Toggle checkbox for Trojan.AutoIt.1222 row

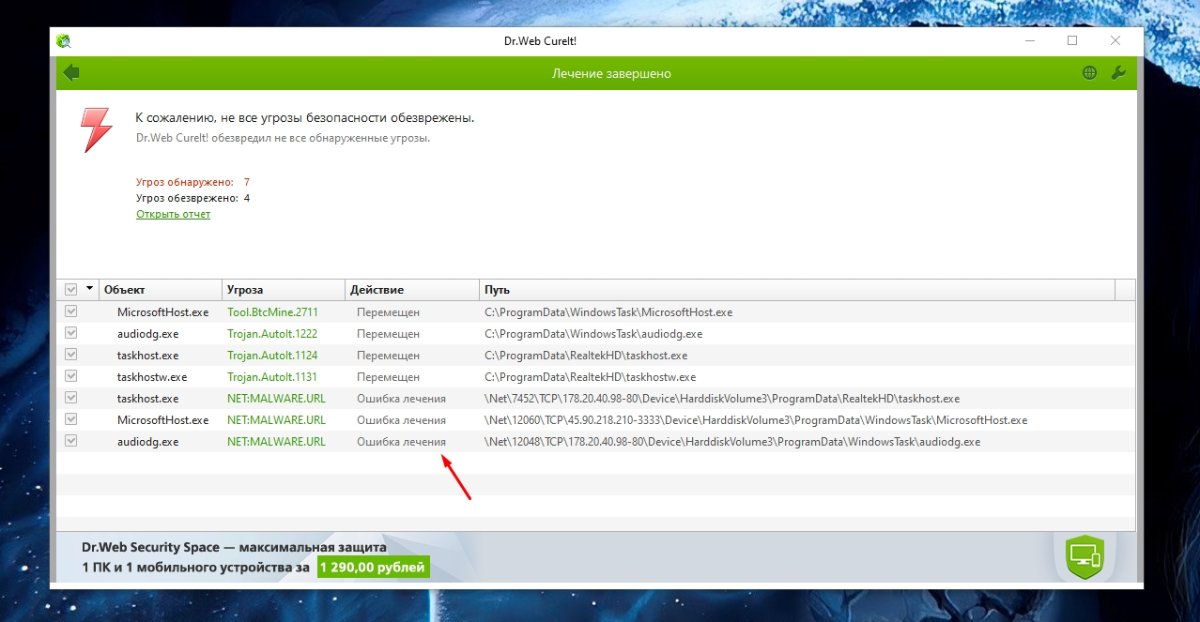pyautogui.click(x=71, y=333)
